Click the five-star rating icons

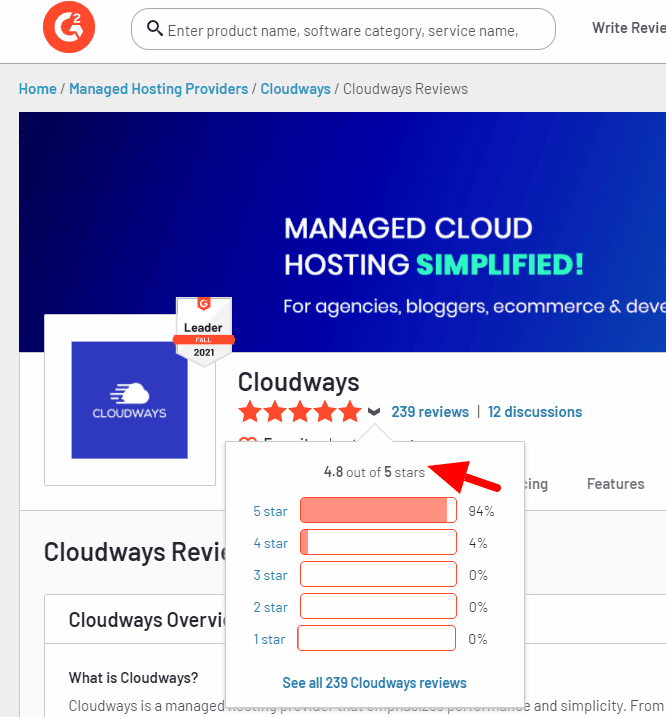coord(300,412)
